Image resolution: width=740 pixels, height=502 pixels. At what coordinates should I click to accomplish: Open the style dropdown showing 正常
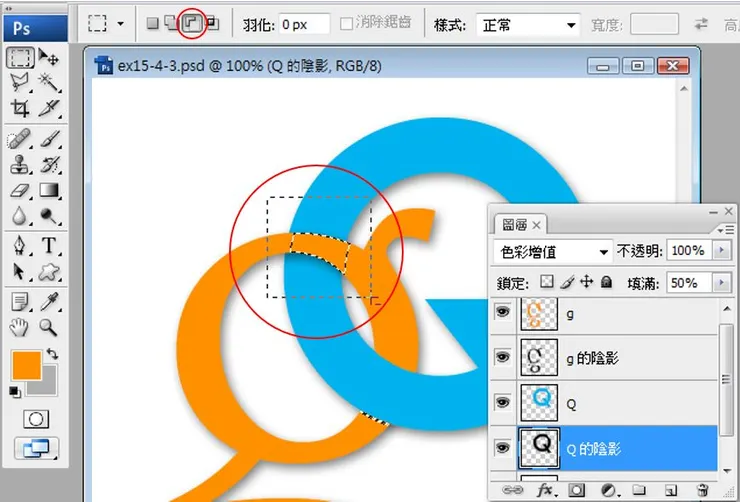[x=528, y=25]
